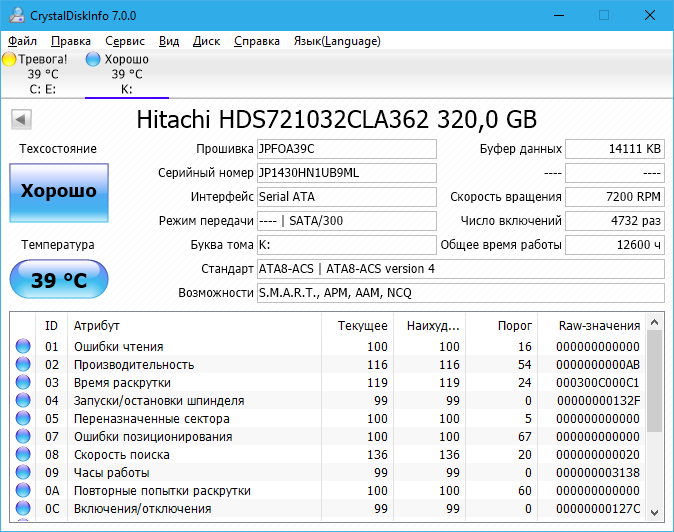Click the status orb for Часы работы
Image resolution: width=674 pixels, height=532 pixels.
[x=23, y=473]
